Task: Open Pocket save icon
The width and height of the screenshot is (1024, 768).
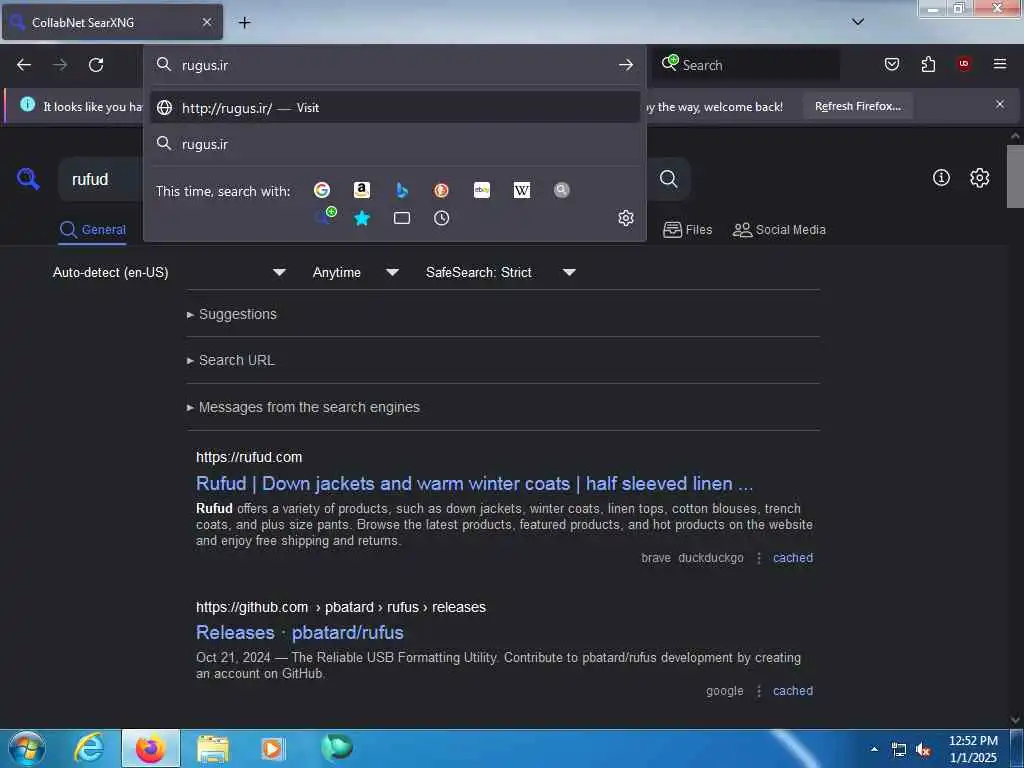Action: (x=891, y=64)
